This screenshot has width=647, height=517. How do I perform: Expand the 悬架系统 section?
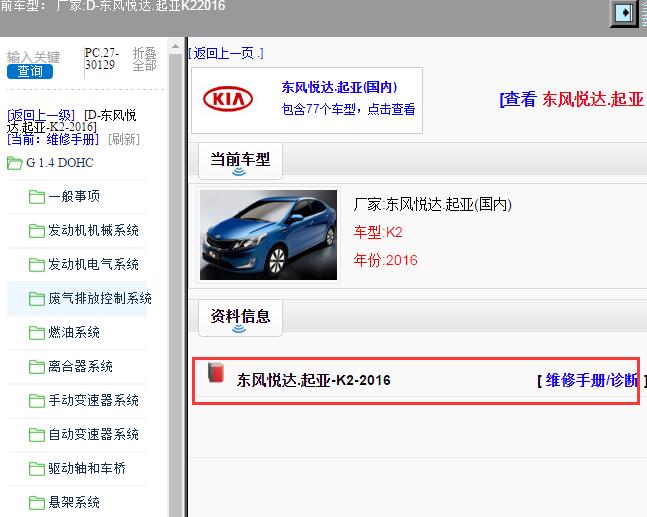coord(74,502)
